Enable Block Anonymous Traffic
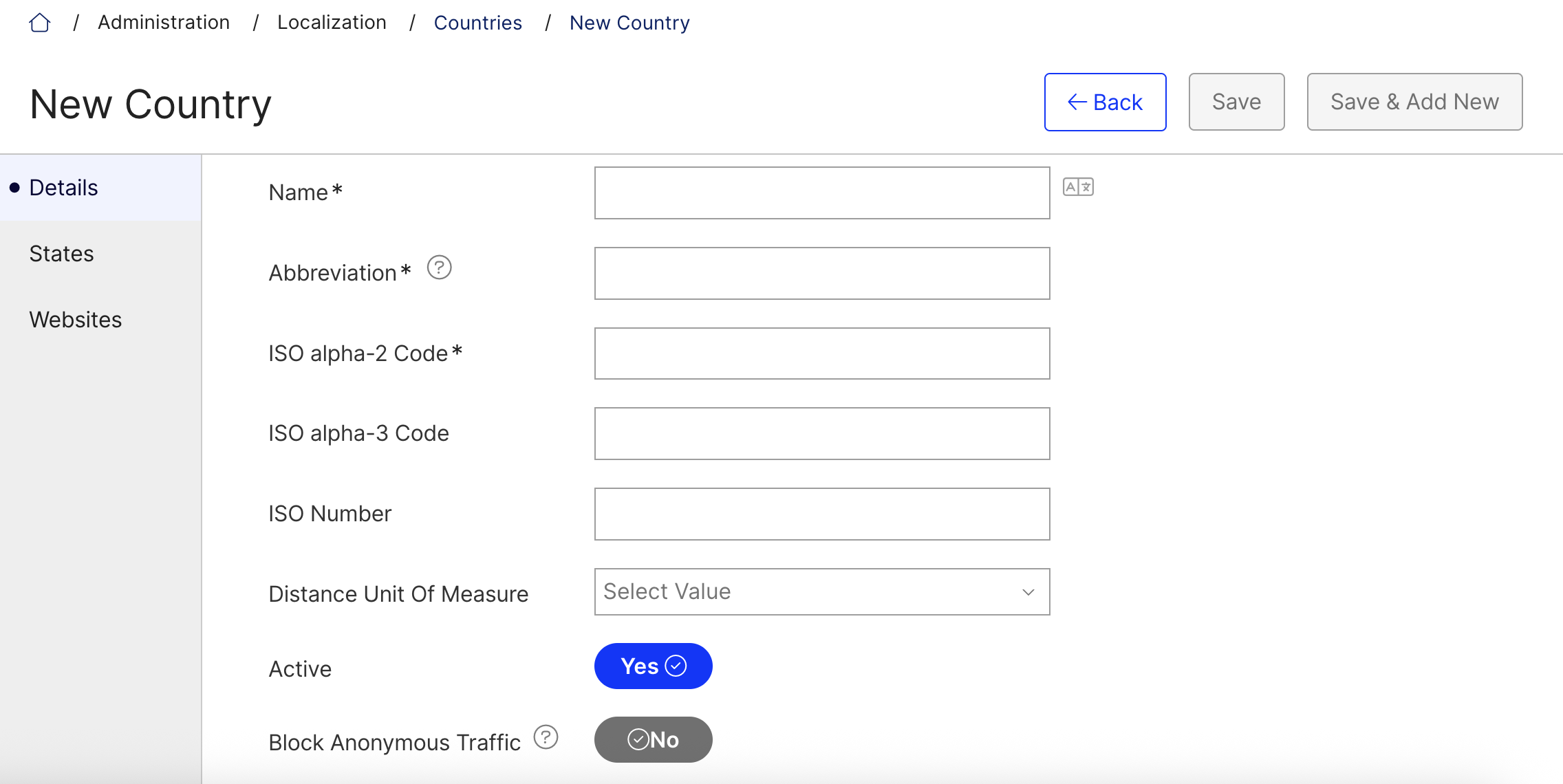Image resolution: width=1563 pixels, height=784 pixels. coord(653,739)
